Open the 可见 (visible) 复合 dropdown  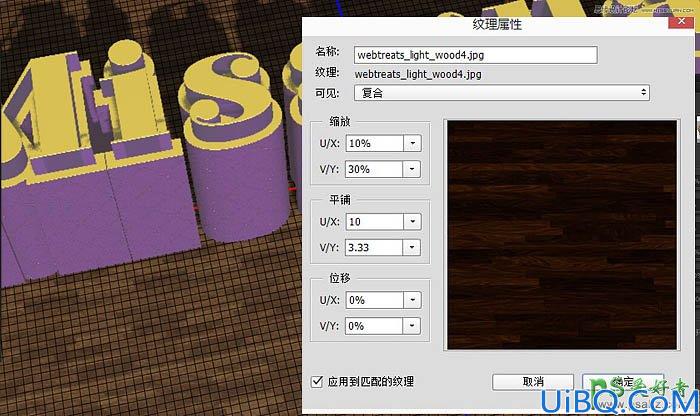click(502, 93)
